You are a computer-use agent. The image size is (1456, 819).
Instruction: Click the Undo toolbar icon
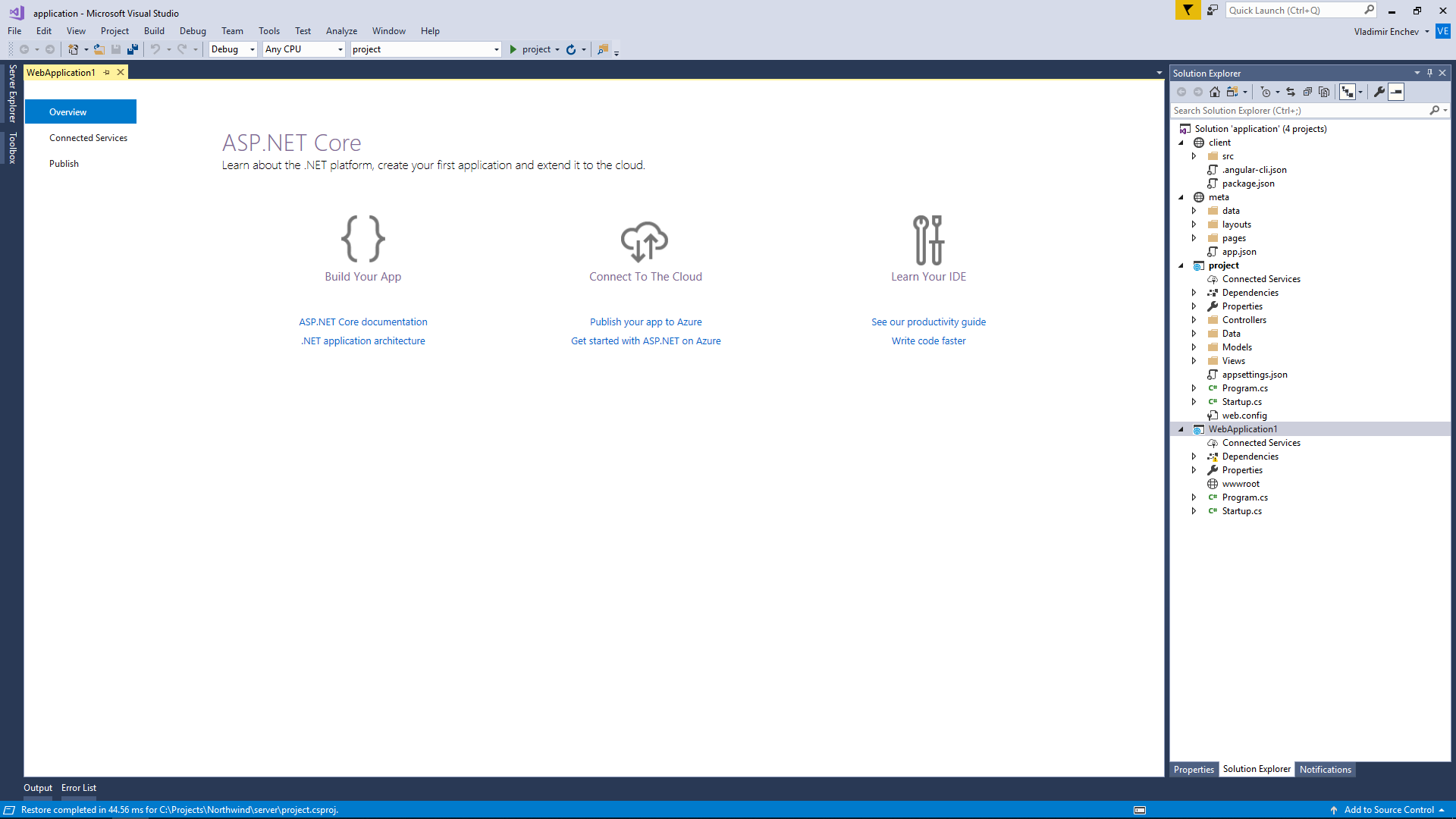tap(155, 49)
